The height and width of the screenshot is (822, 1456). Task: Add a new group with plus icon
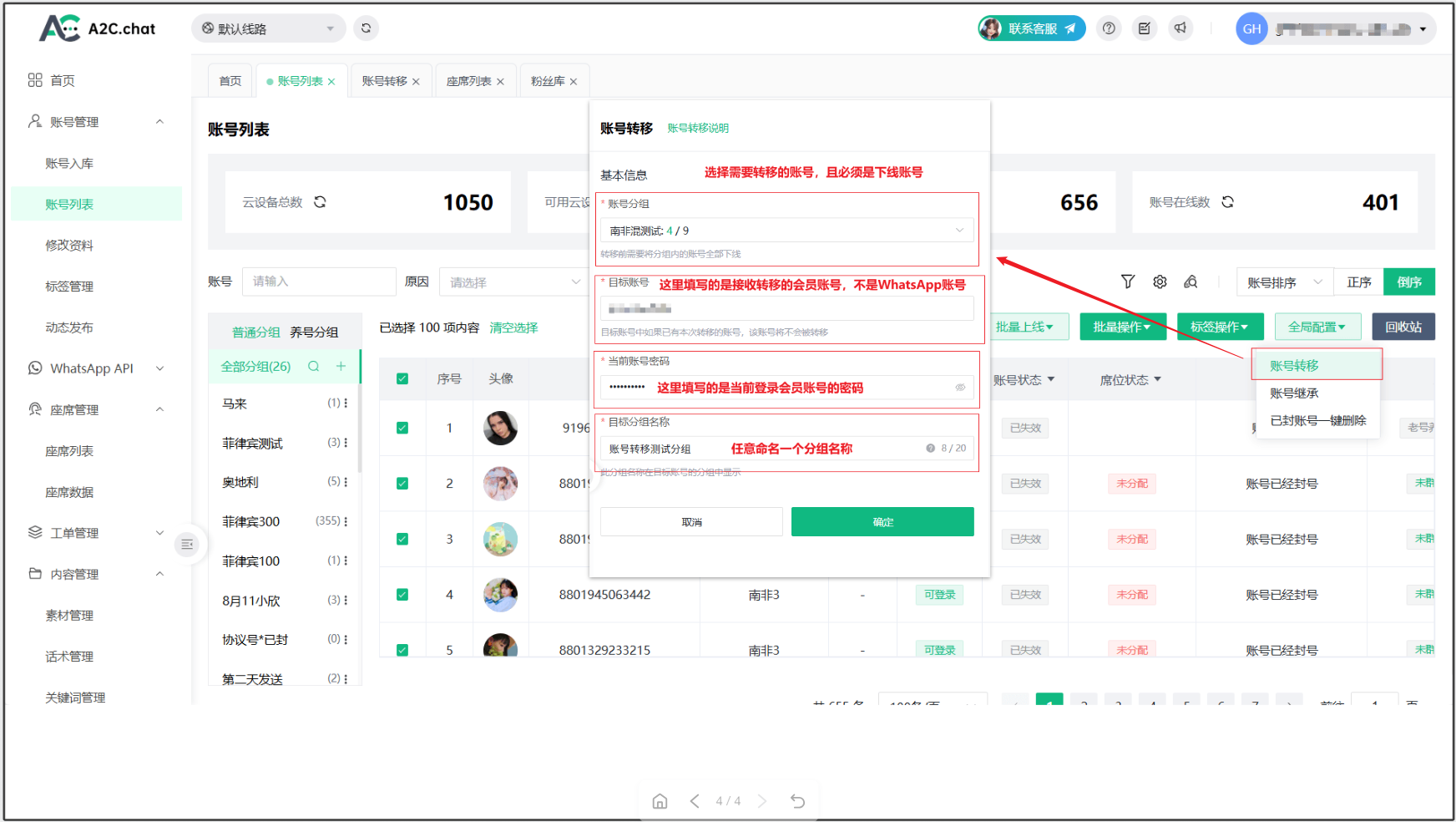tap(341, 367)
